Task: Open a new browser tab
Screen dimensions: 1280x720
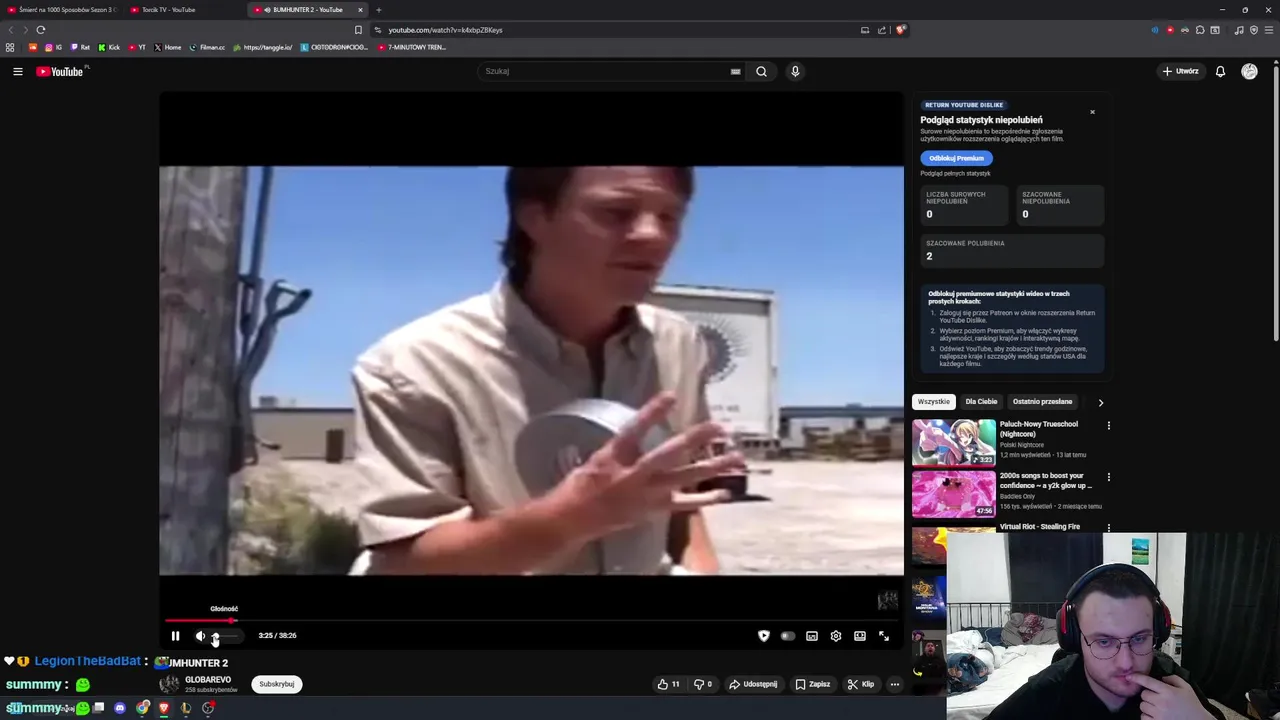Action: point(378,10)
